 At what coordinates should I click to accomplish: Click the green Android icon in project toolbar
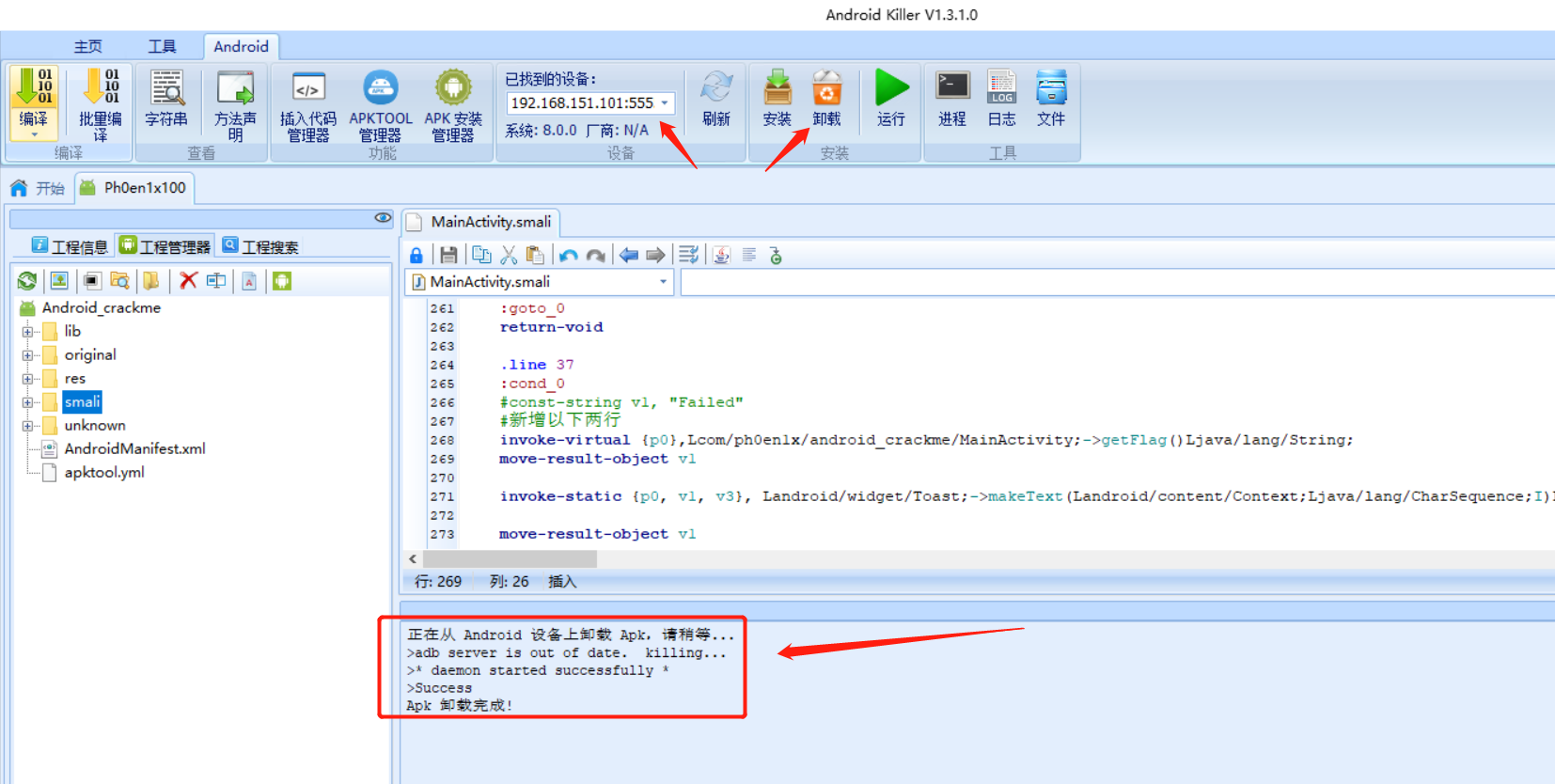[x=281, y=280]
